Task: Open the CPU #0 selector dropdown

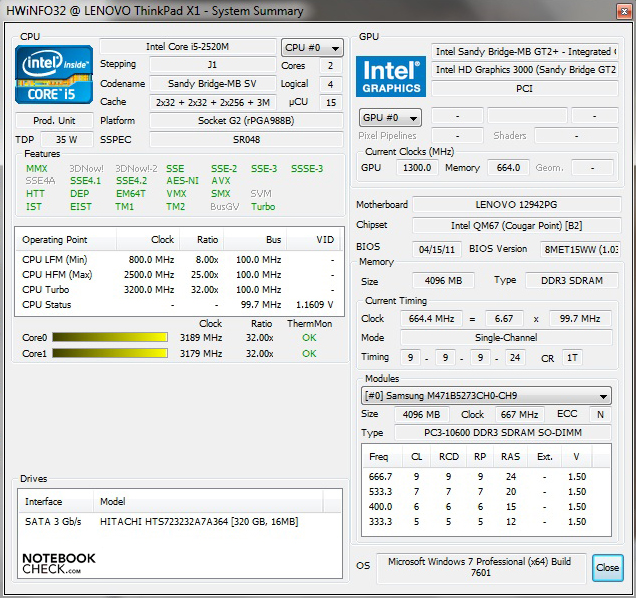Action: pos(312,48)
